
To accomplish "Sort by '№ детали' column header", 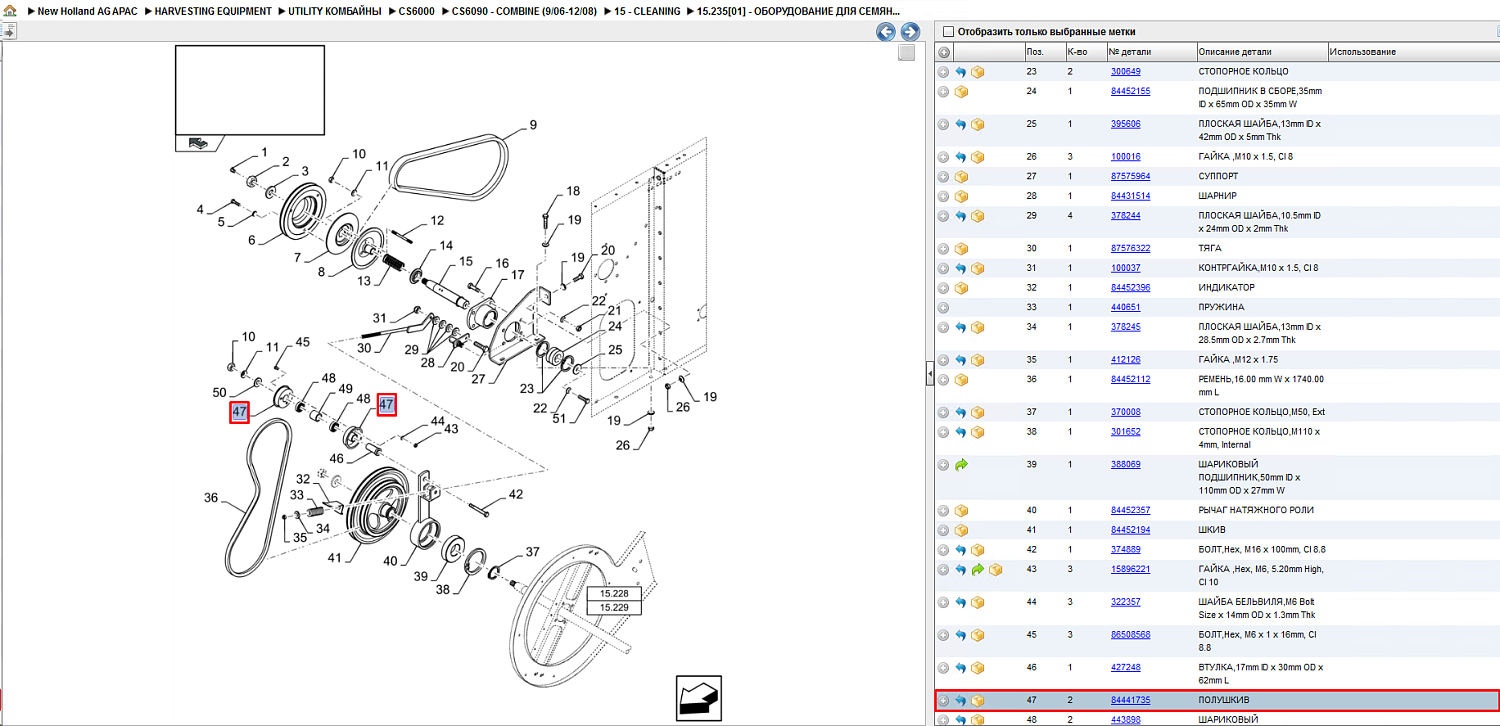I will point(1151,52).
